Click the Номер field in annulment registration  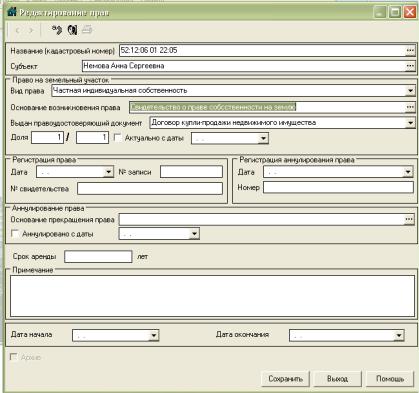338,187
